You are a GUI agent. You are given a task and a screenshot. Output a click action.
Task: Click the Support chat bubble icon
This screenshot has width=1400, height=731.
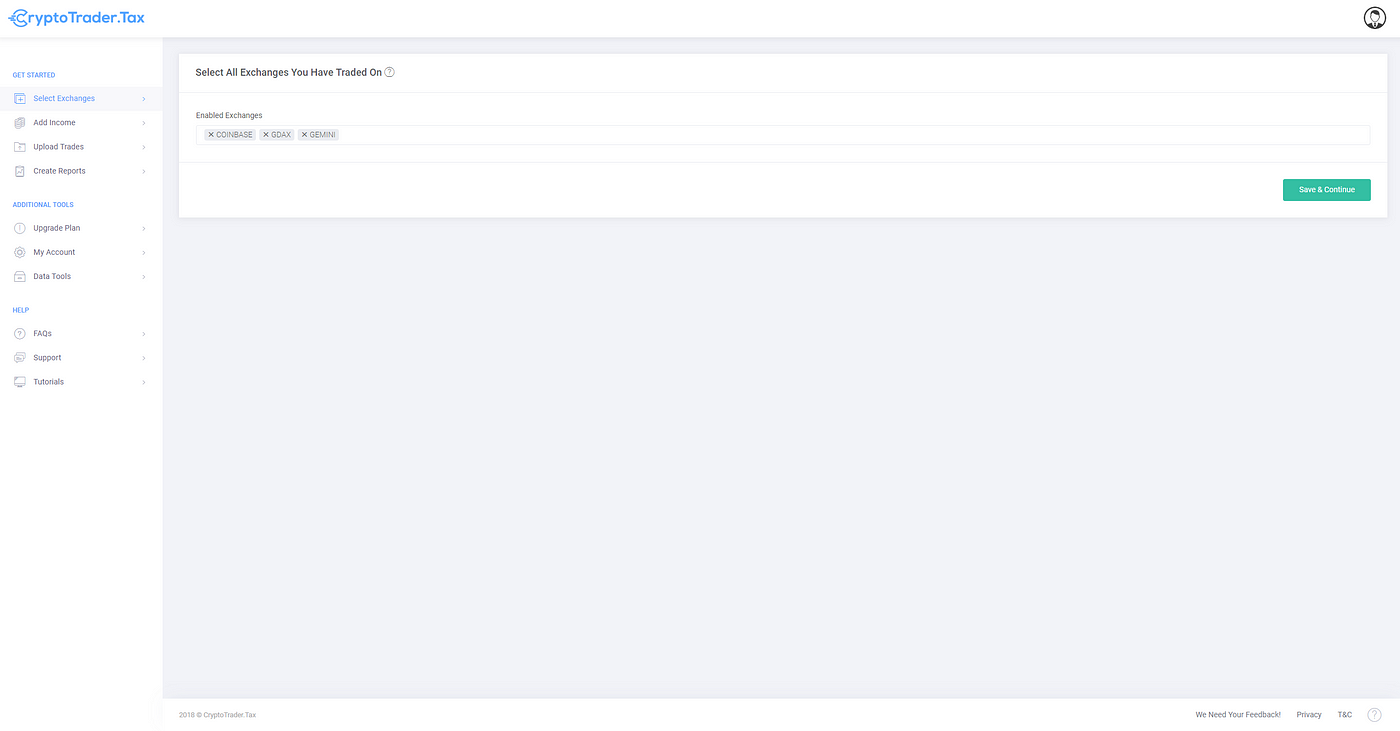(x=20, y=357)
